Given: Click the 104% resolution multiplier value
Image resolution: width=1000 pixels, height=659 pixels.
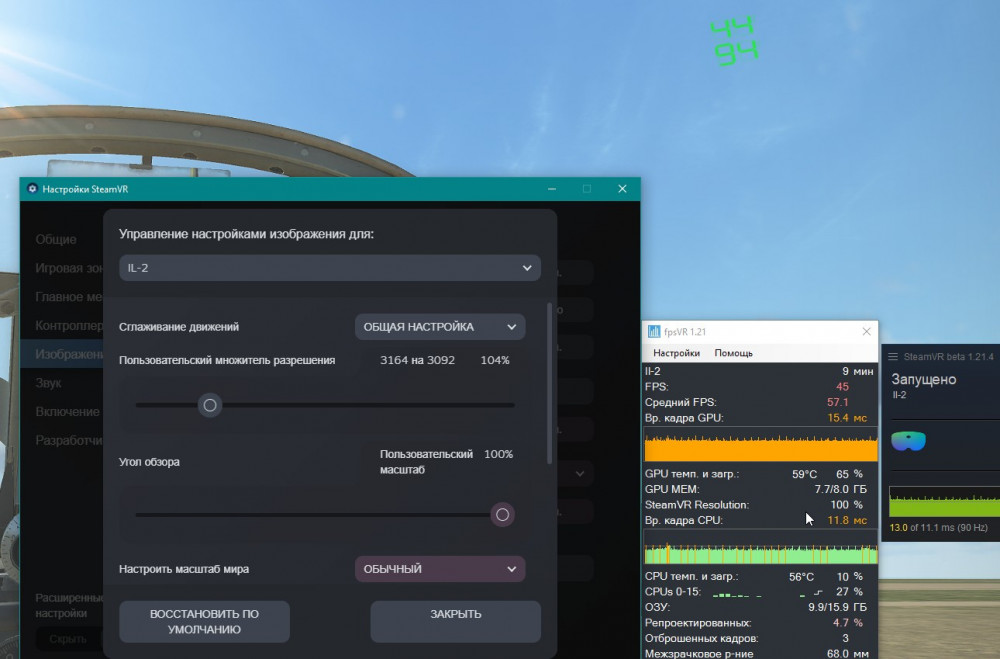Looking at the screenshot, I should [495, 360].
